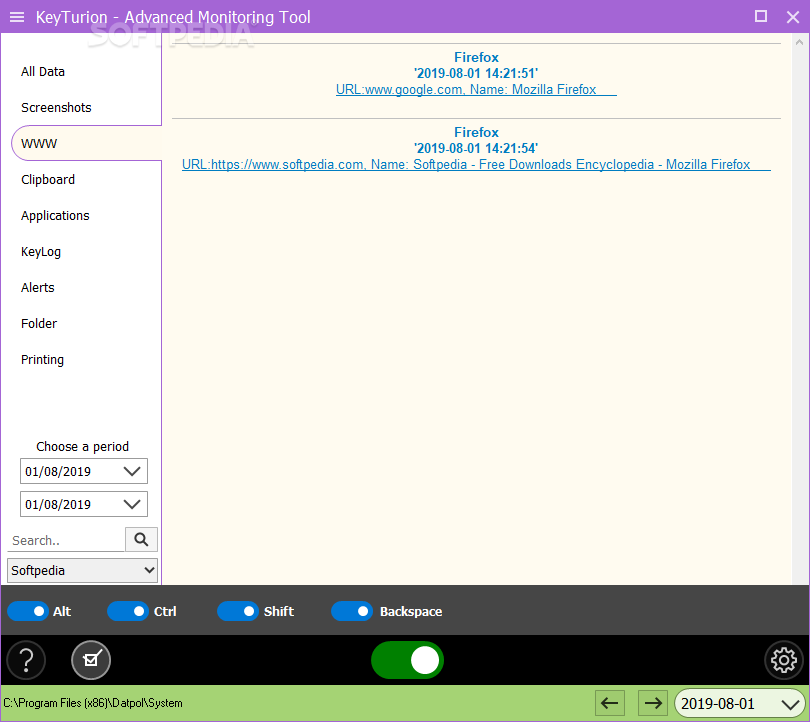Screen dimensions: 810x722
Task: Click the first Firefox entry heading
Action: (476, 57)
